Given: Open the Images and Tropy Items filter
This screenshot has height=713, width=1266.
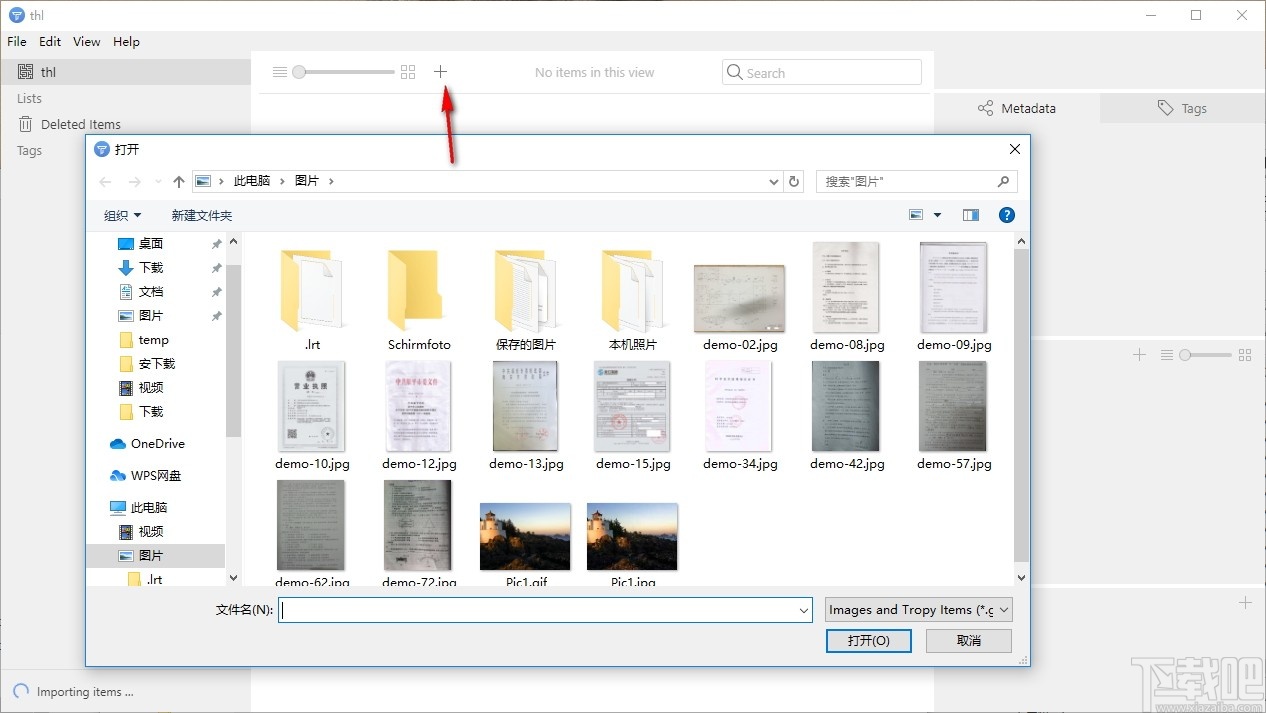Looking at the screenshot, I should [919, 610].
